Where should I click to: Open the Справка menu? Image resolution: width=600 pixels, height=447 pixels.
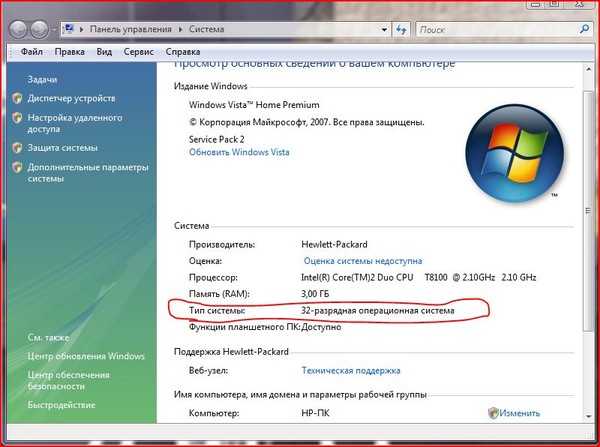pos(183,52)
